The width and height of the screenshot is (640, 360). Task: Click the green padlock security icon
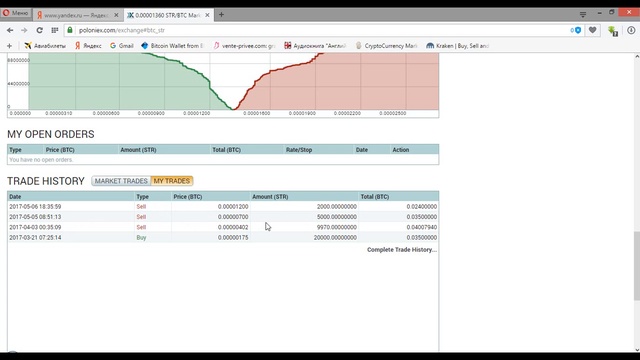click(70, 30)
